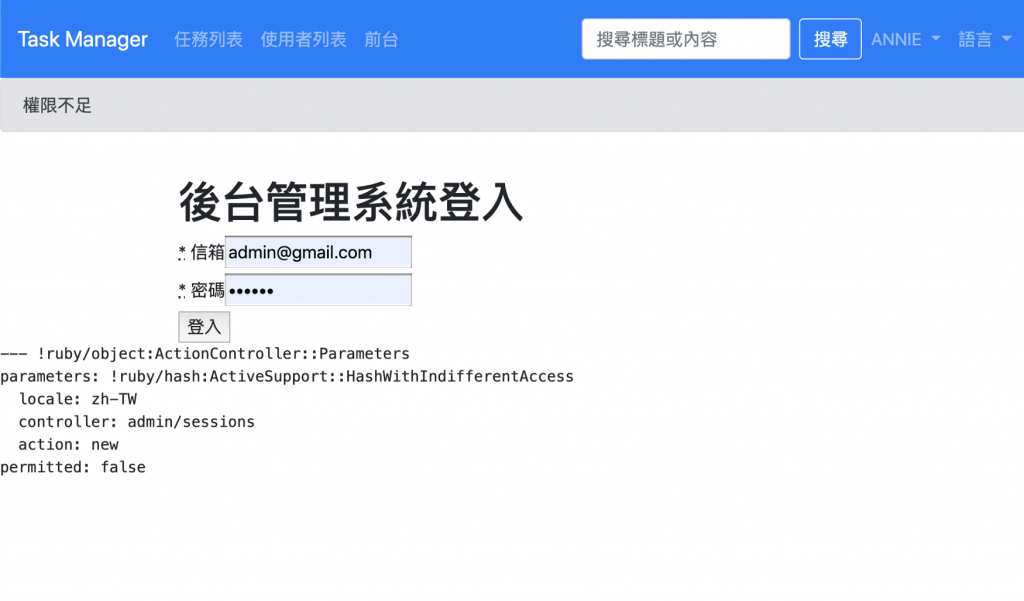Click the 後台管理系統登入 heading

coord(351,203)
